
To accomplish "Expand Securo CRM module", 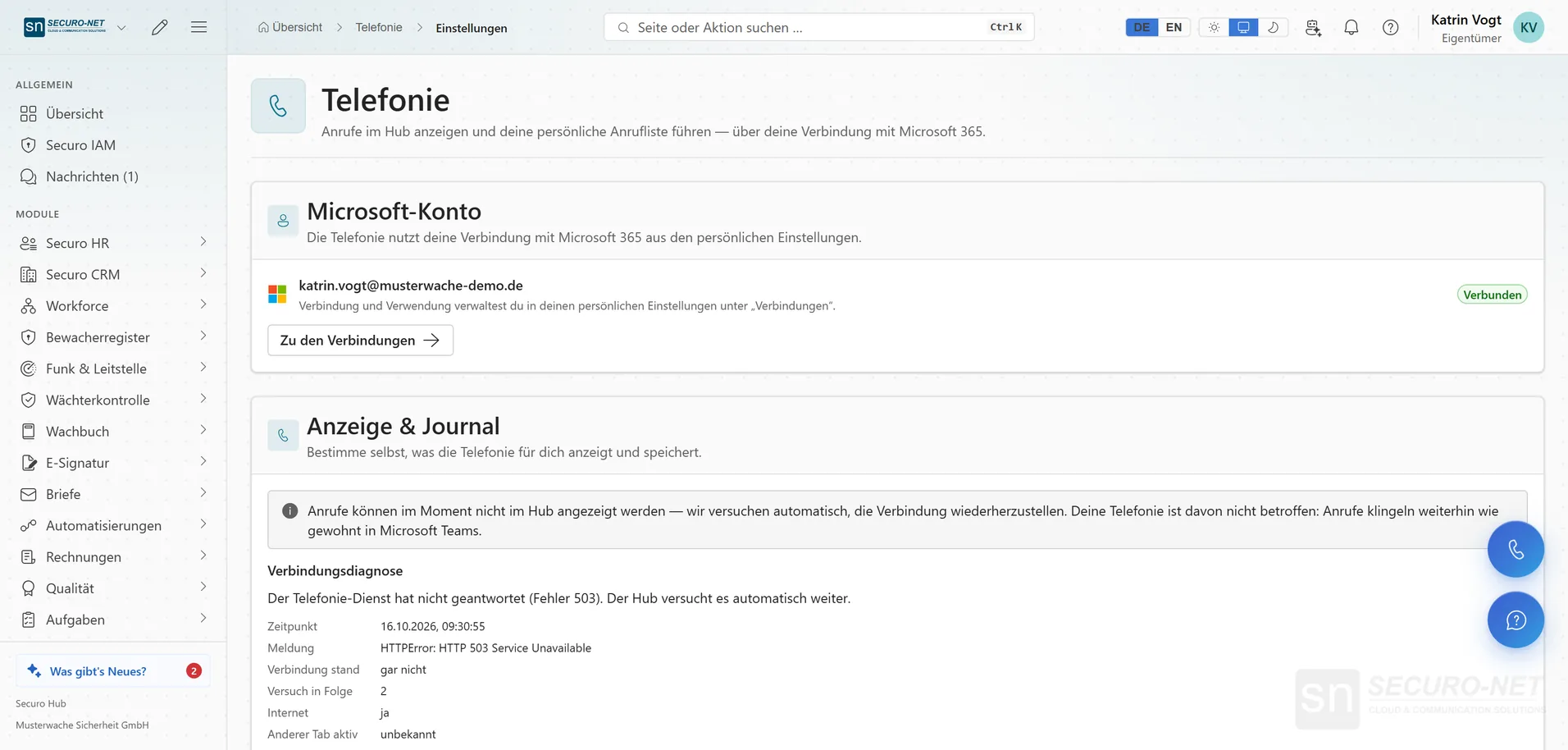I will pos(203,273).
